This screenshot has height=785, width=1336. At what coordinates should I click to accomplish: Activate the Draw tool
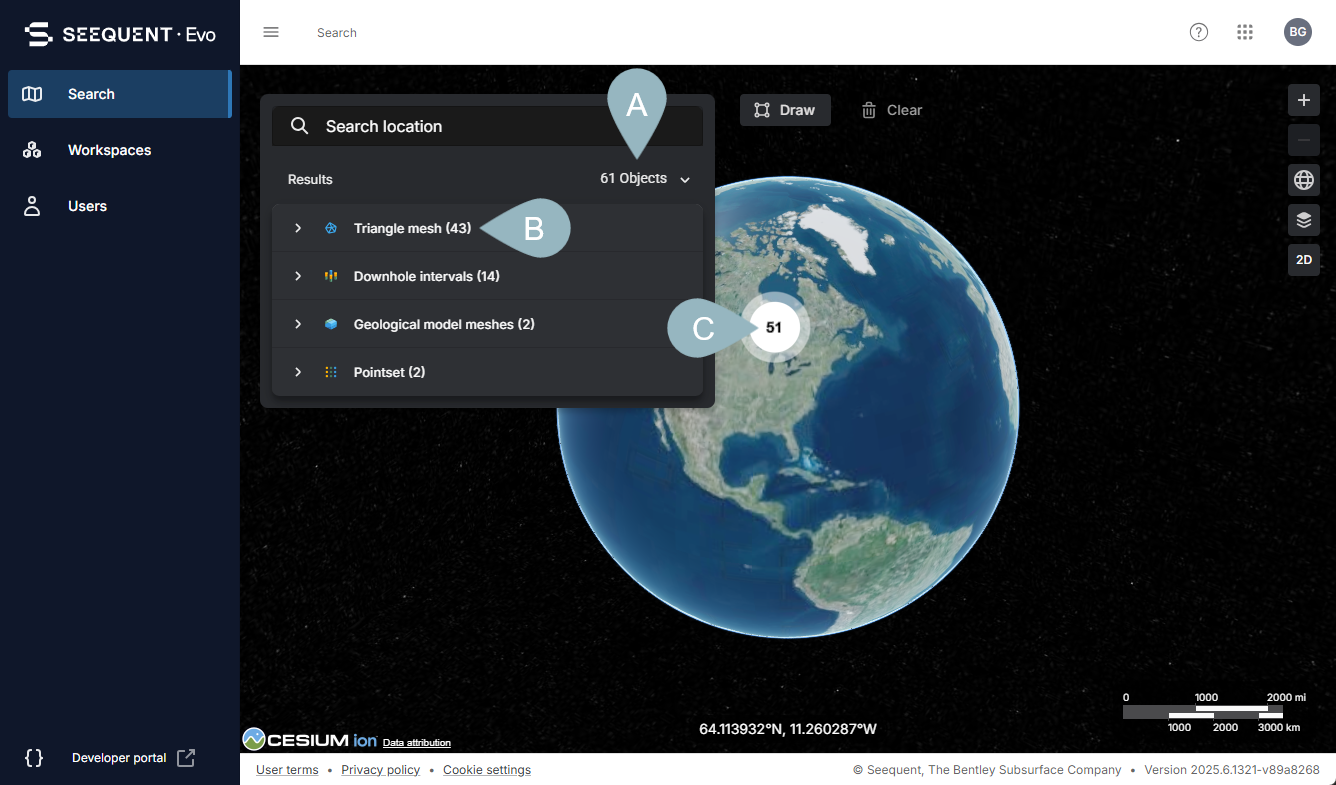point(785,110)
